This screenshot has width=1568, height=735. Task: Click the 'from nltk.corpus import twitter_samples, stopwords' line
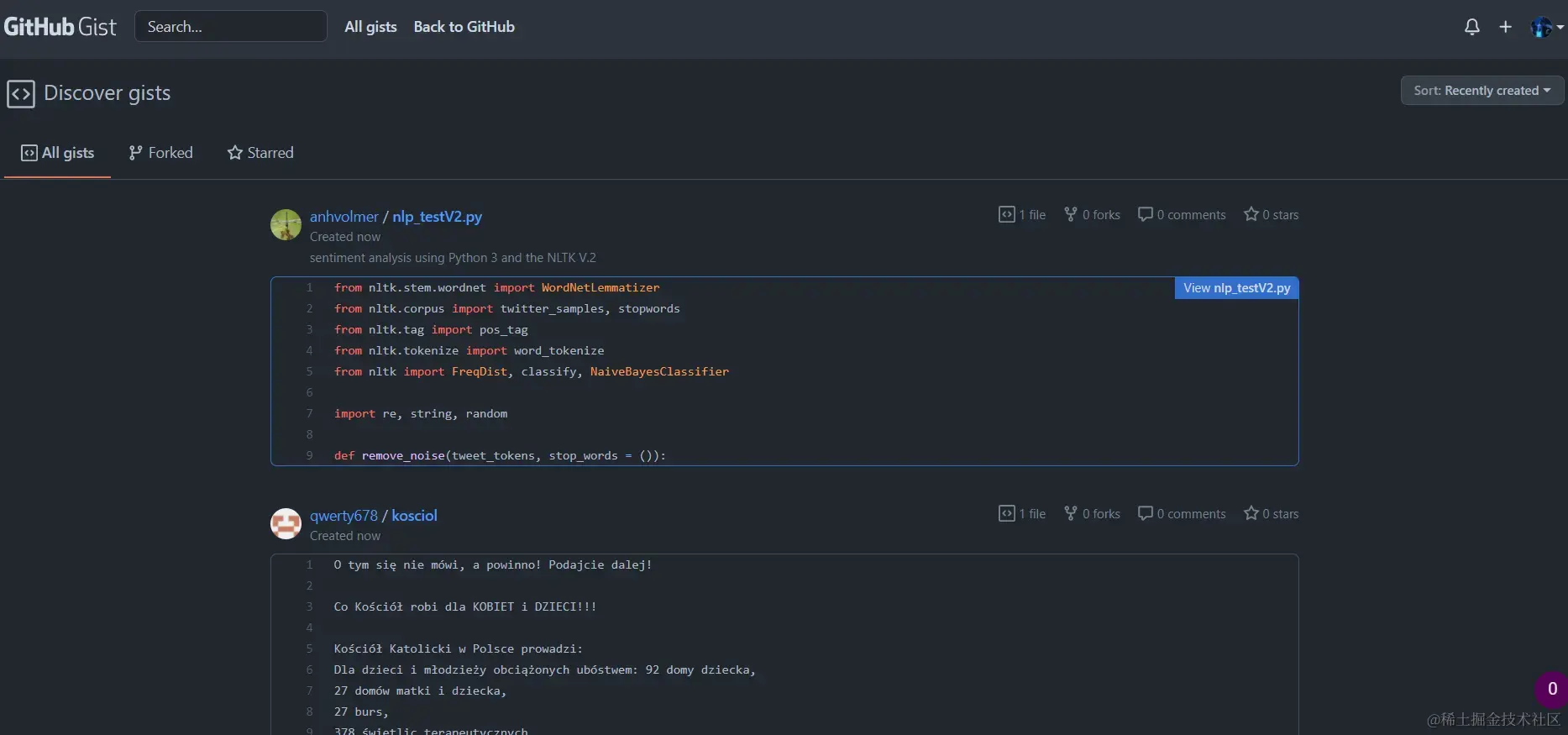point(507,309)
